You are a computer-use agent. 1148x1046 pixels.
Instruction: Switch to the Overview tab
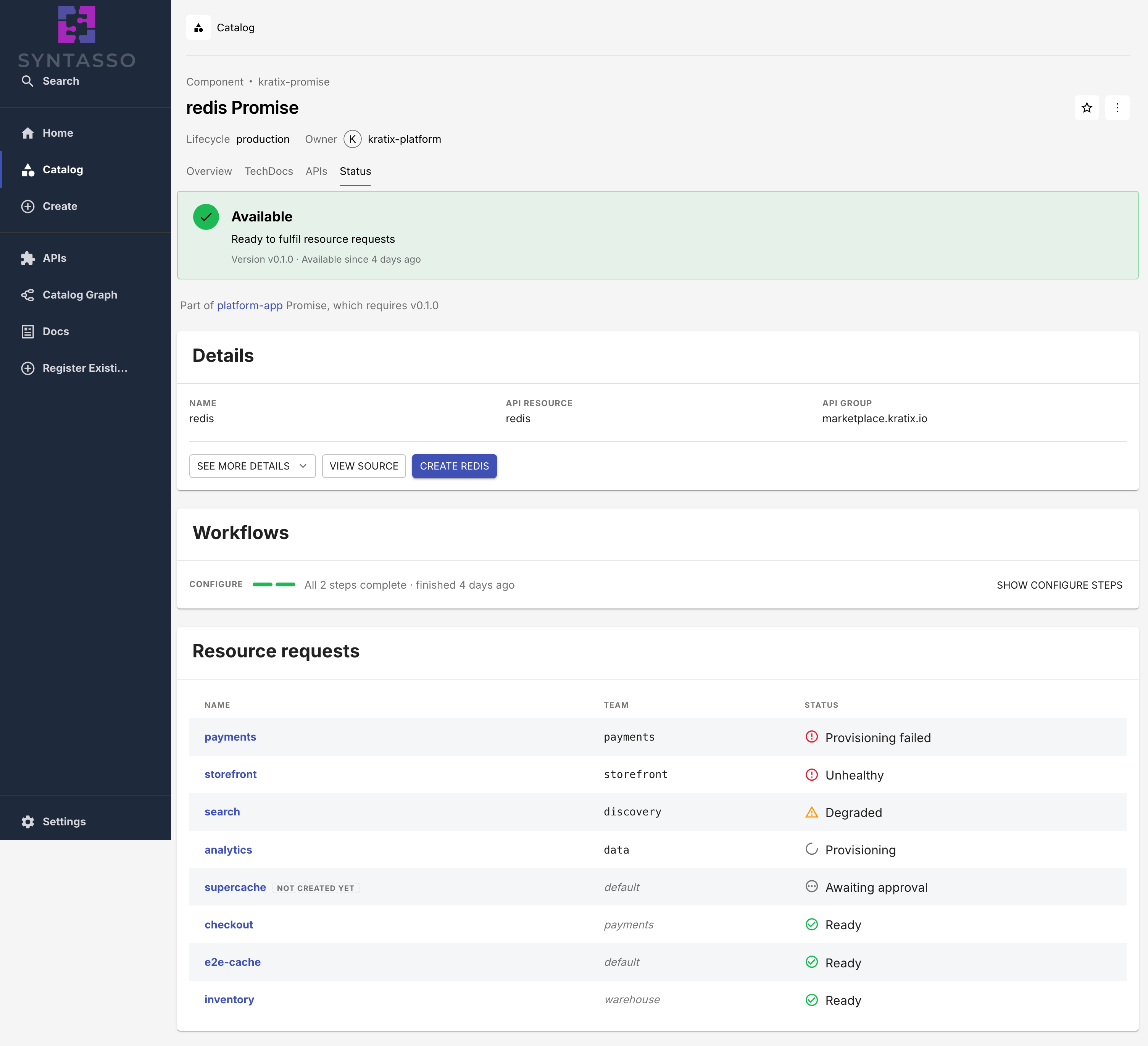click(209, 171)
